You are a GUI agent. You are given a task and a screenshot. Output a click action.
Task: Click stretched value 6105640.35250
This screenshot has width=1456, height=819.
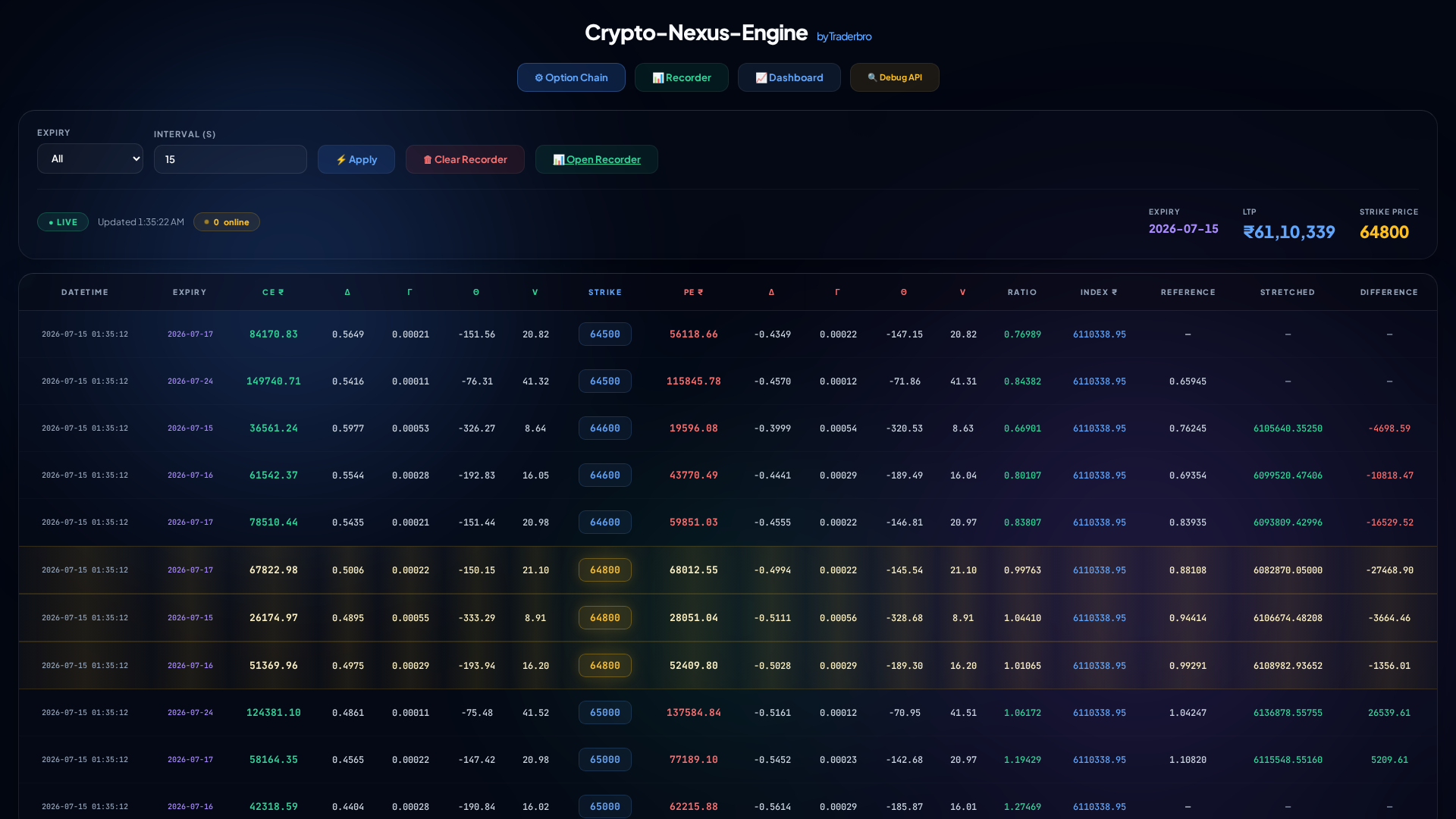(x=1288, y=428)
